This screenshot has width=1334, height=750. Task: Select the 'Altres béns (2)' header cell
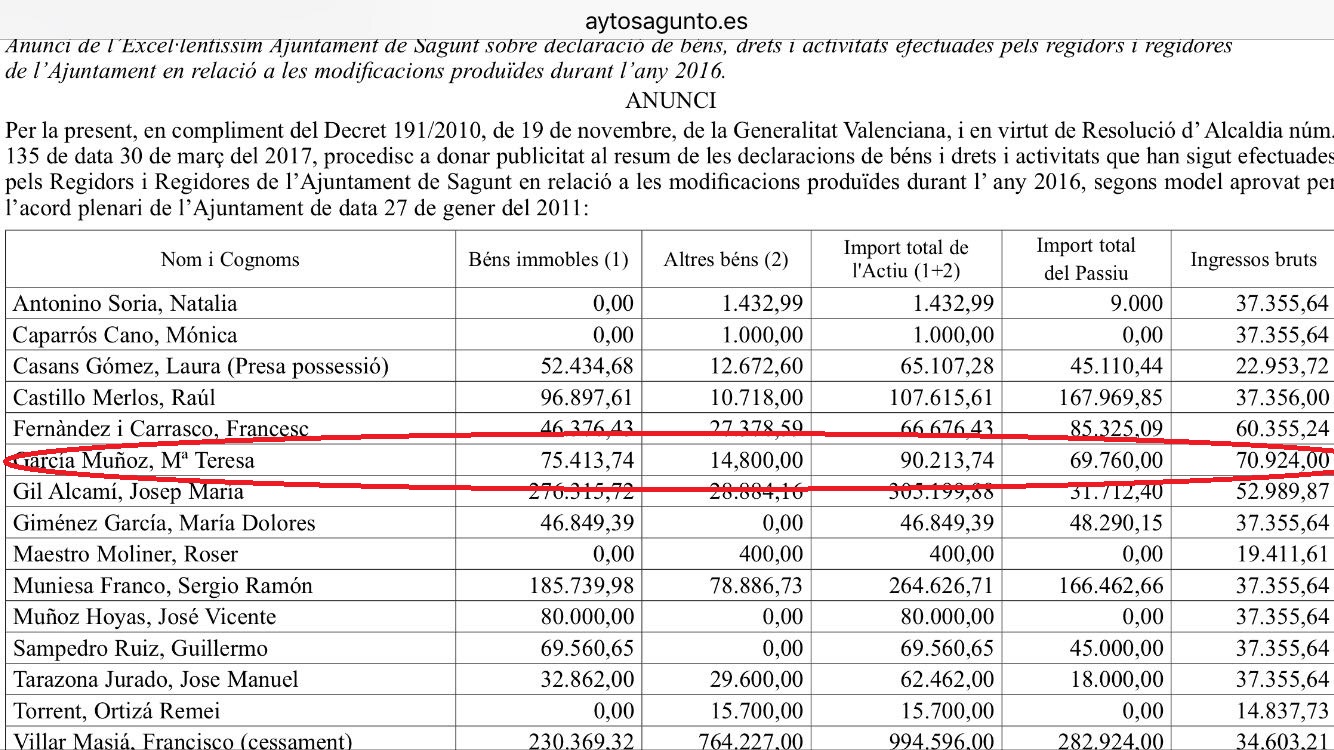click(726, 260)
